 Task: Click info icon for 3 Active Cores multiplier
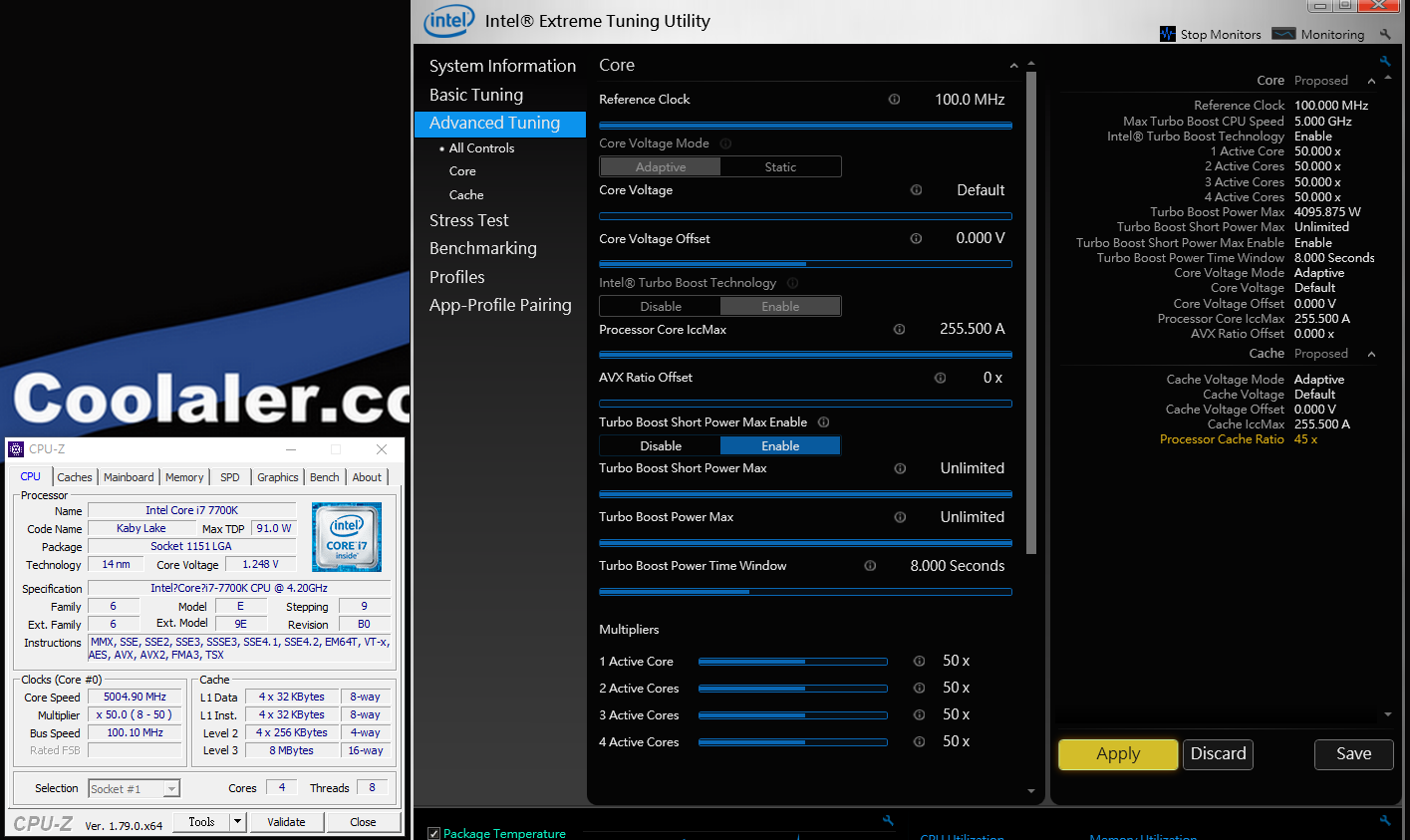[919, 715]
